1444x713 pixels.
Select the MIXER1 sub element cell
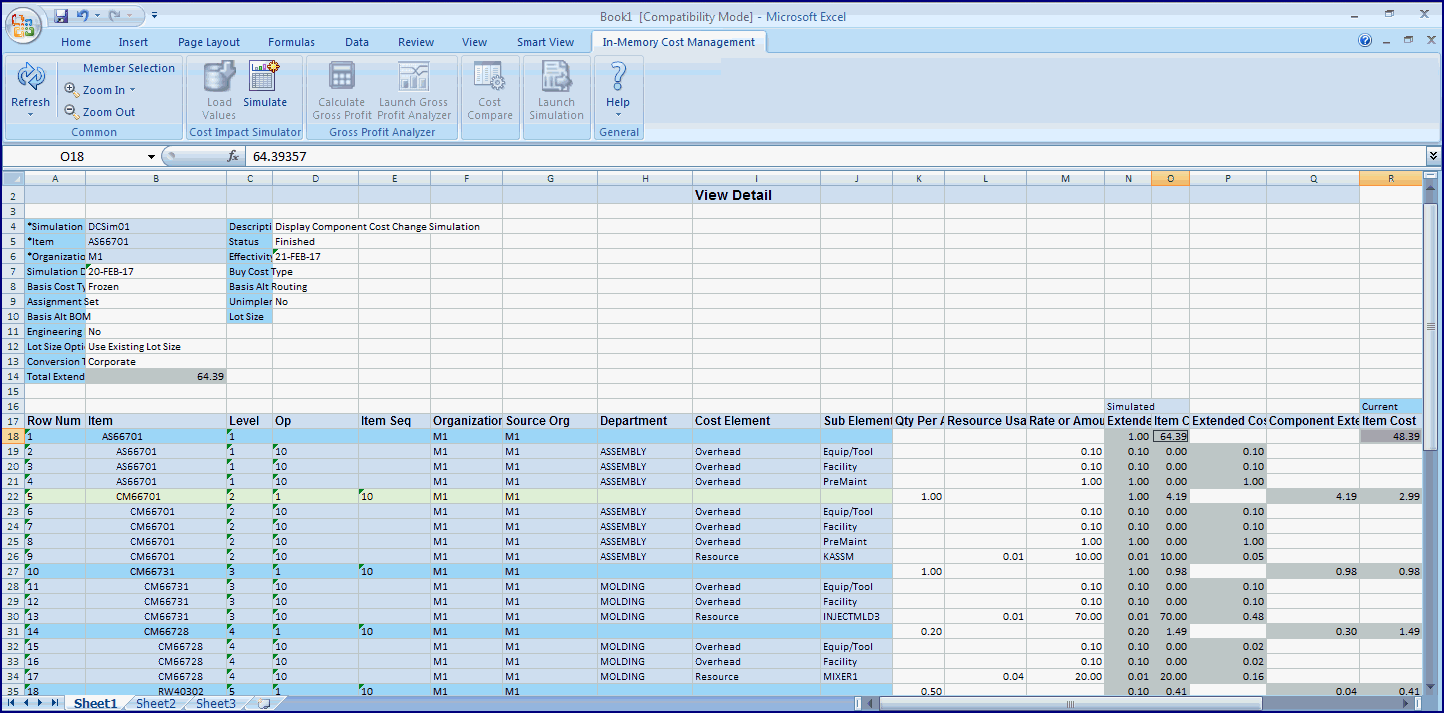tap(856, 677)
